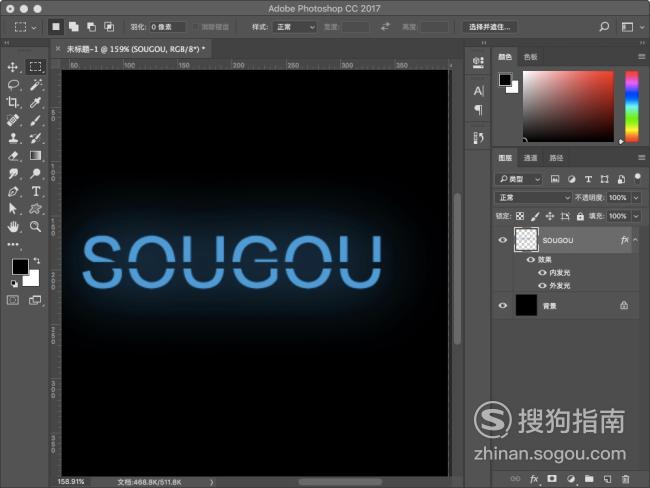Open the layer filter 类型 dropdown
The width and height of the screenshot is (650, 488).
[x=519, y=179]
